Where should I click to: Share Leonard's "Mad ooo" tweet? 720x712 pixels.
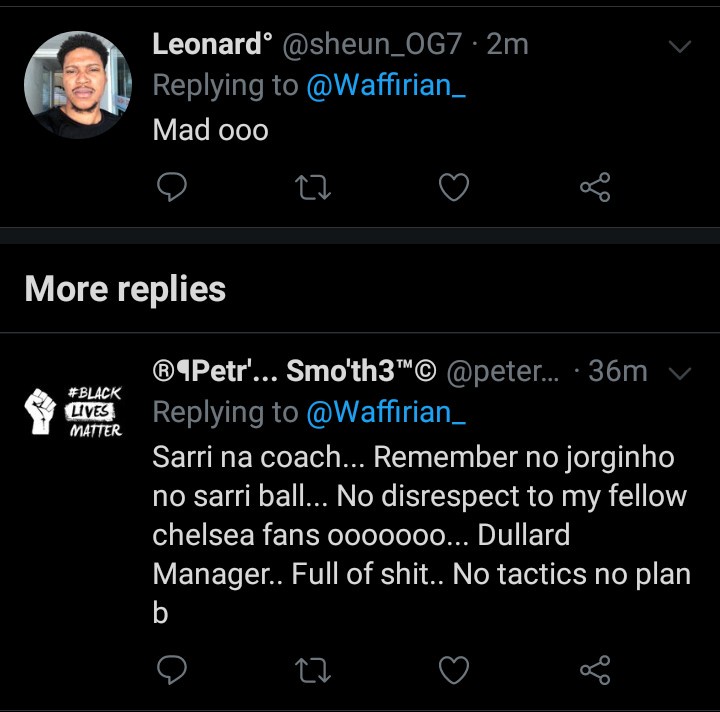point(594,187)
